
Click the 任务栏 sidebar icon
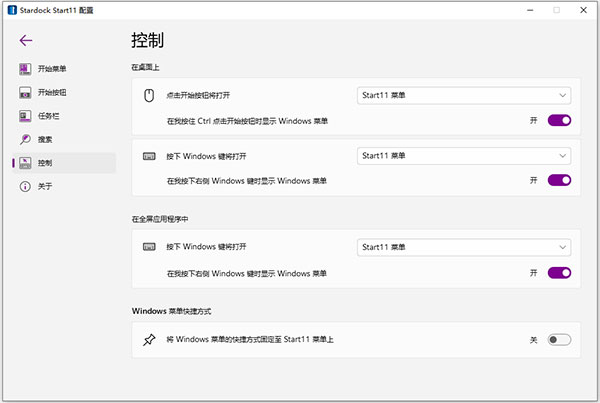tap(24, 115)
